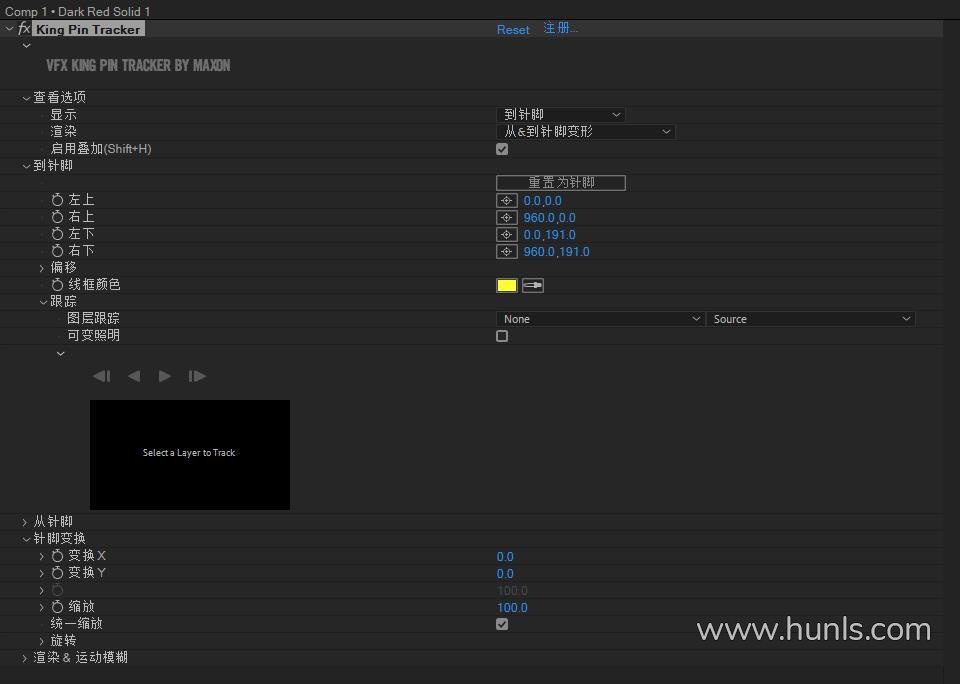Collapse the logo banner arrow
Image resolution: width=960 pixels, height=684 pixels.
26,45
